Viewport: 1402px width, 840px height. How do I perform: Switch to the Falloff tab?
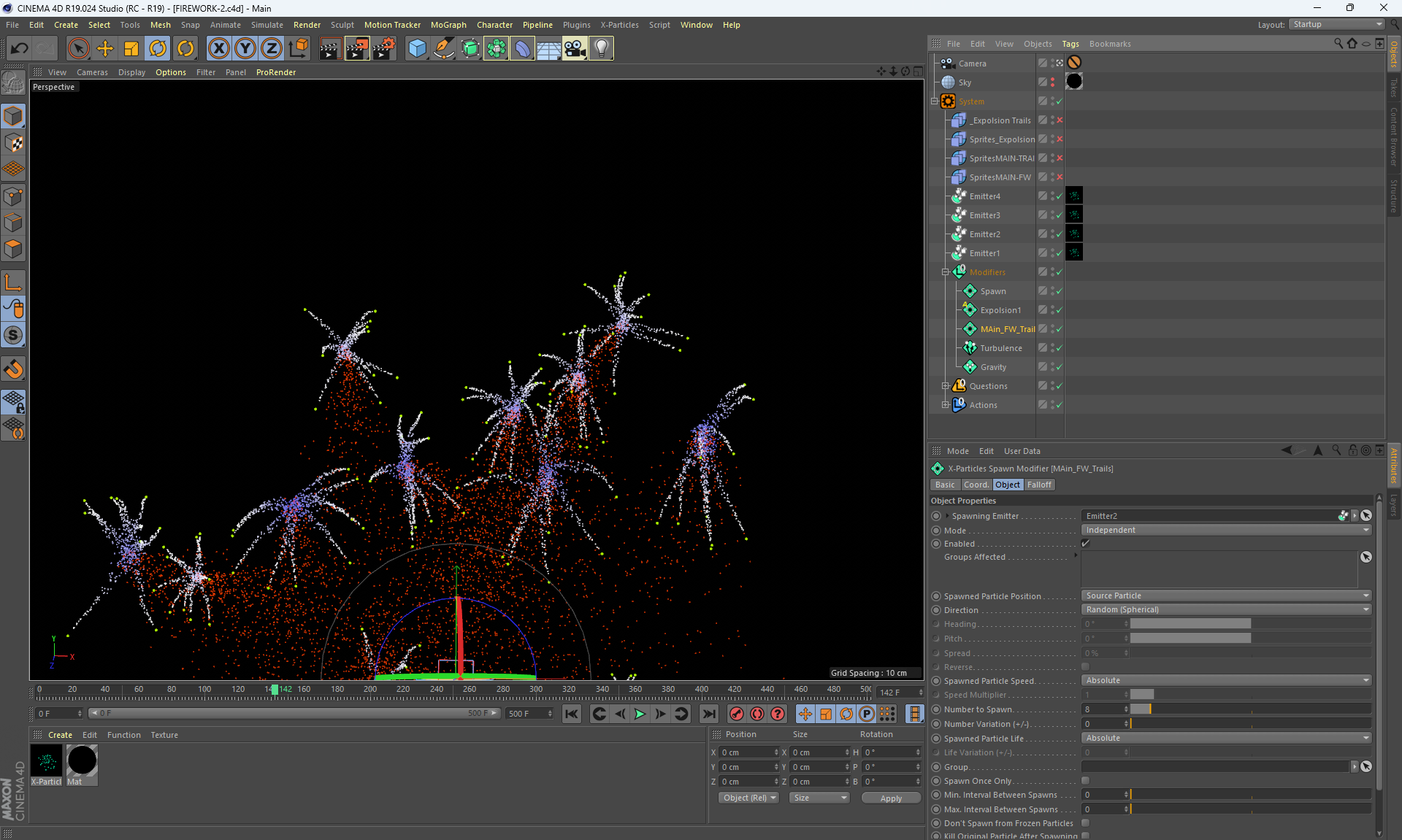(x=1039, y=485)
